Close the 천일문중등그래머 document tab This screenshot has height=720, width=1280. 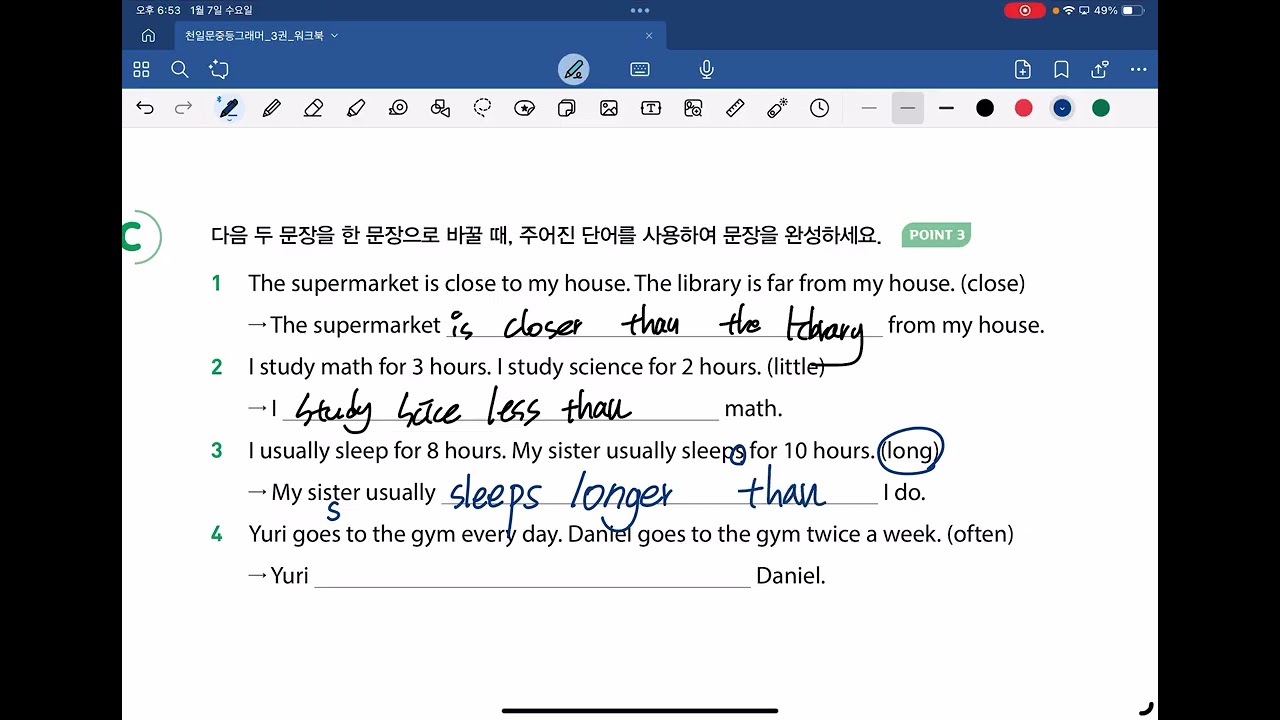648,35
